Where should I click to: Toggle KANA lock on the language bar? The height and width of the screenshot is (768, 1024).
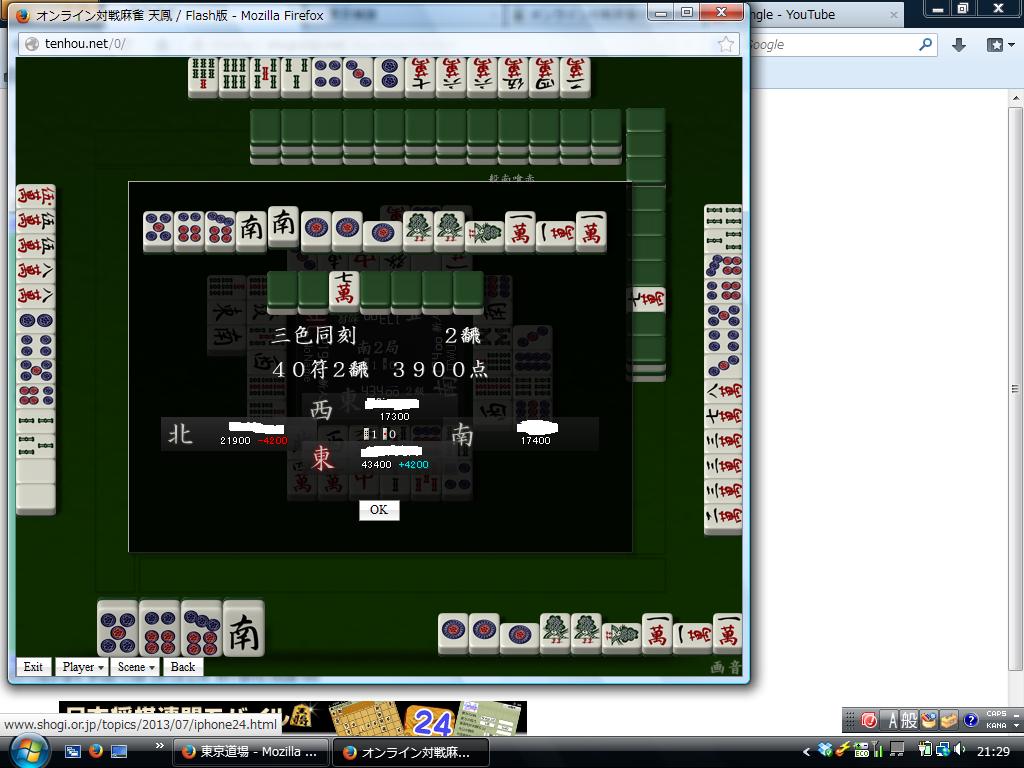pyautogui.click(x=996, y=725)
